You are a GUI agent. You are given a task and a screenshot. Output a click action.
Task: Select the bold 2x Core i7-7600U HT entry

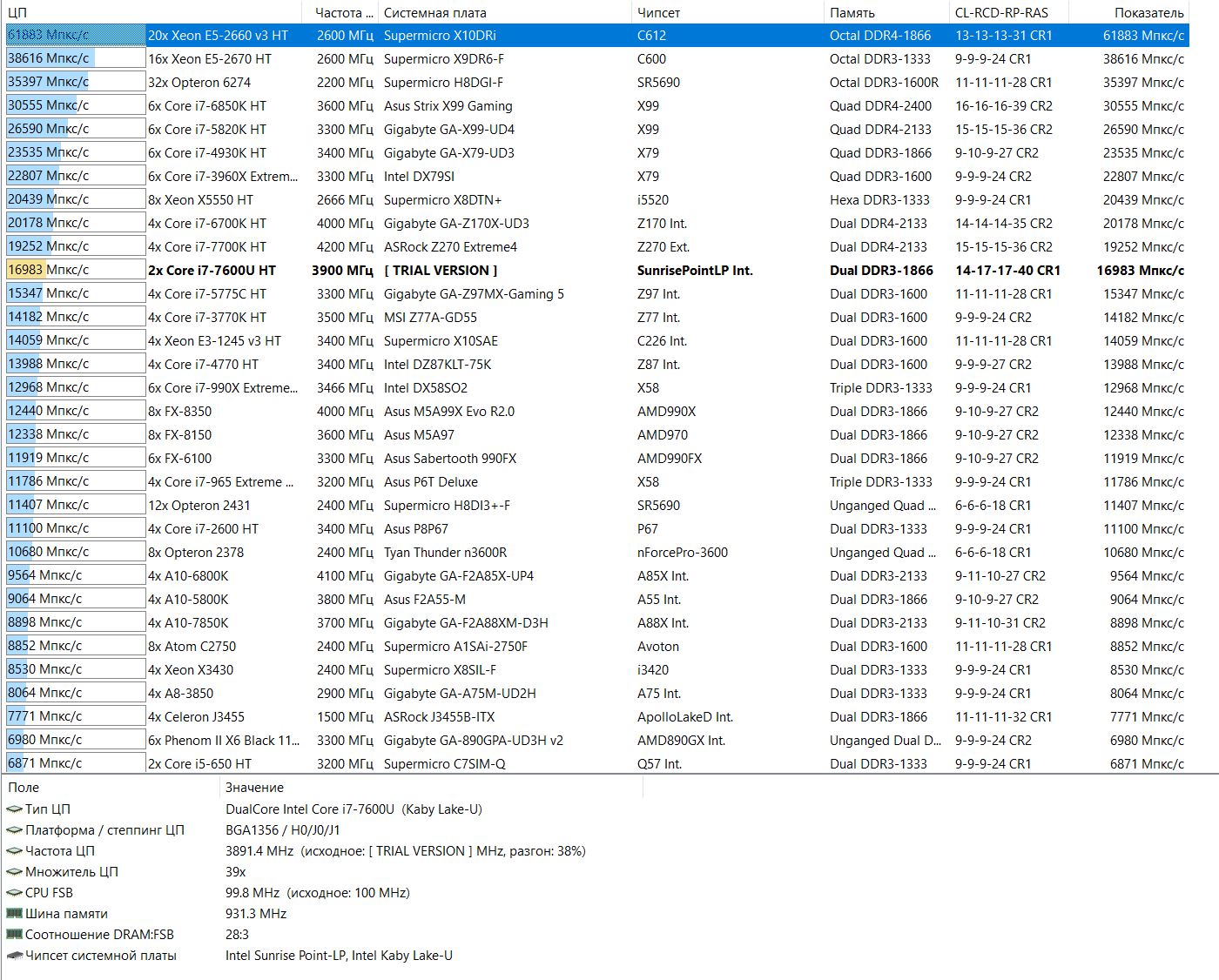(212, 271)
